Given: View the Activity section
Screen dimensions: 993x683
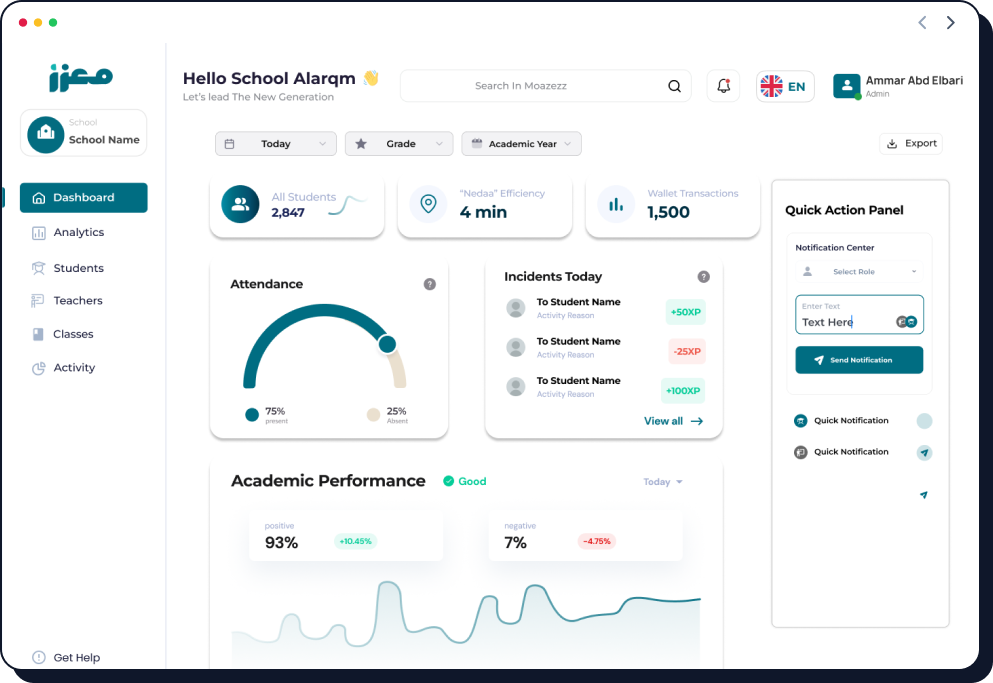Looking at the screenshot, I should coord(71,367).
